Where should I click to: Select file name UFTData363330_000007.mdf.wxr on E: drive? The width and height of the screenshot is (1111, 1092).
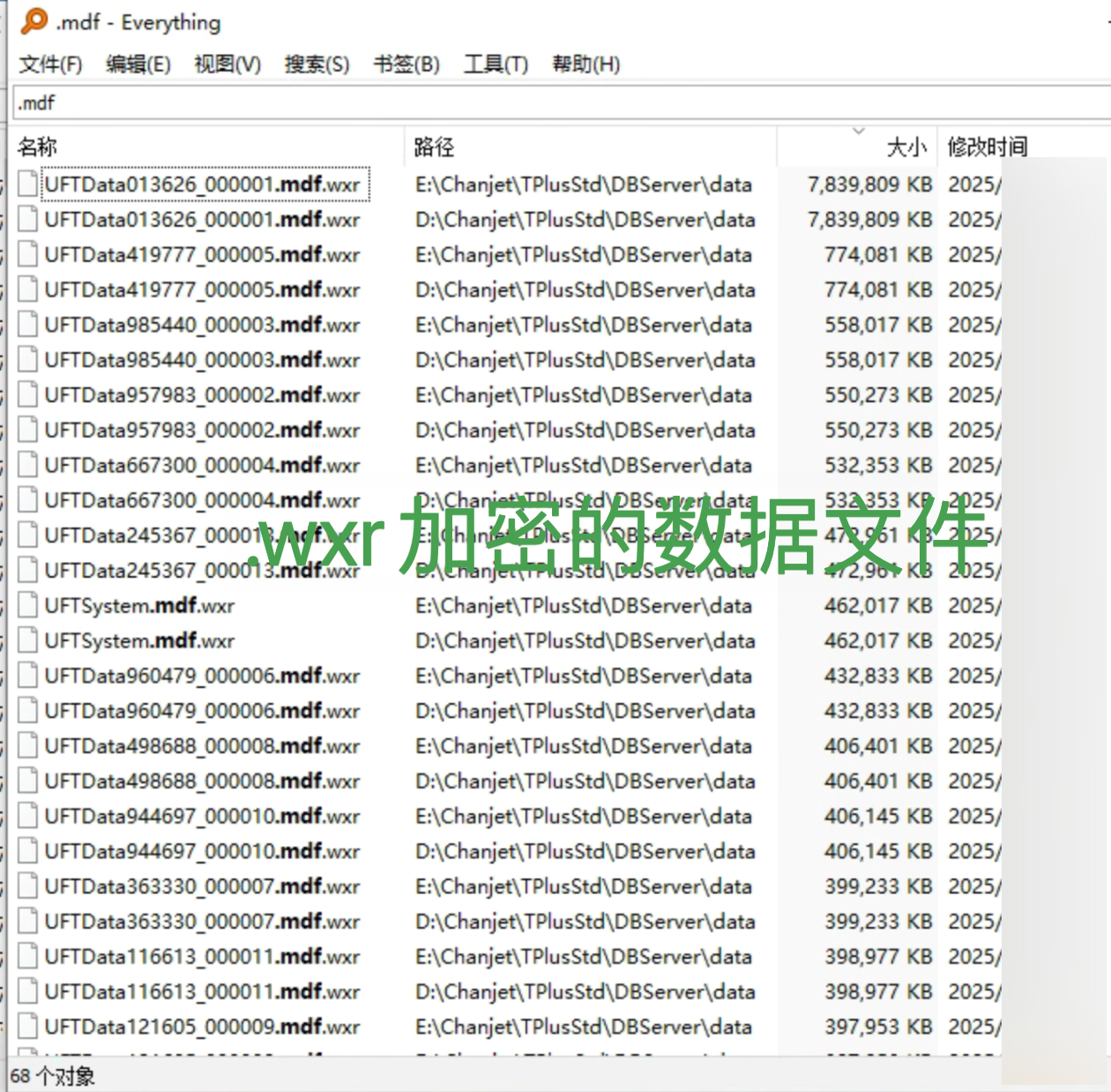point(202,886)
